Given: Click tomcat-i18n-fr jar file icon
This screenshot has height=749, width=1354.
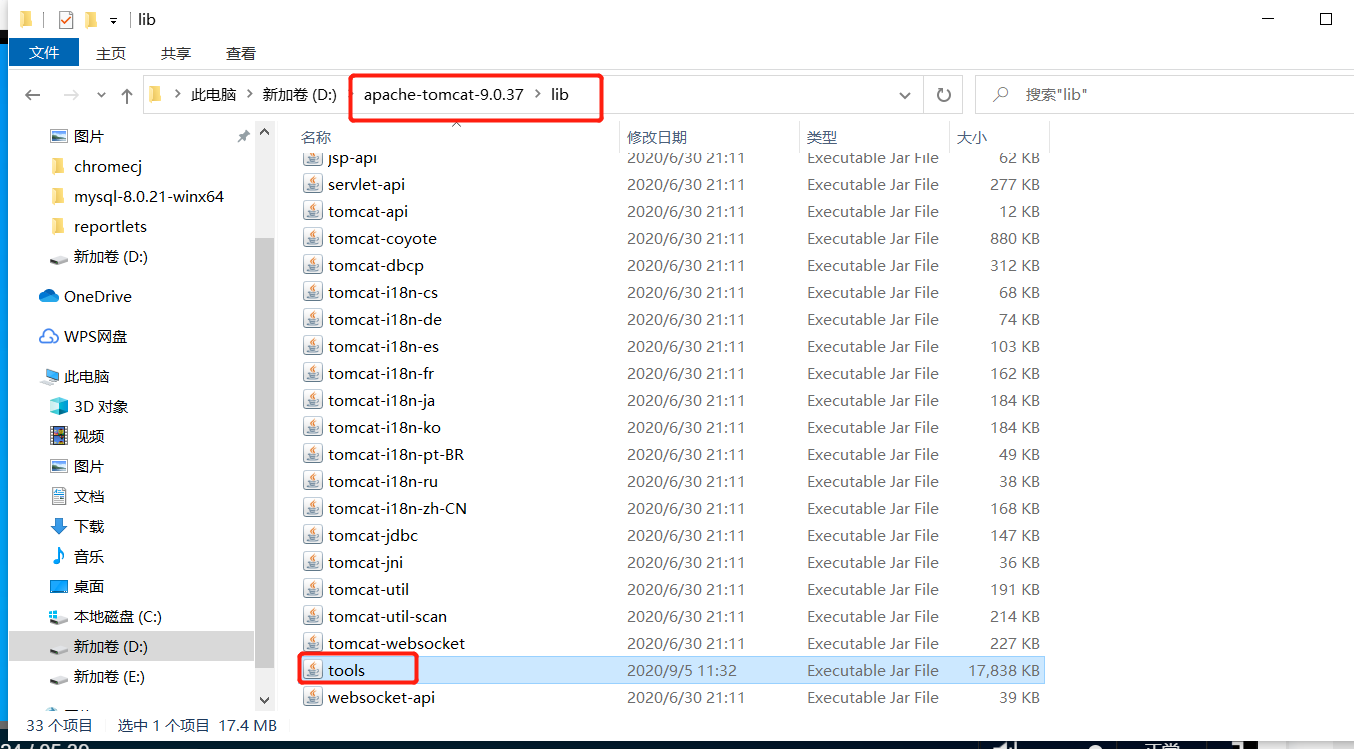Looking at the screenshot, I should (x=313, y=373).
